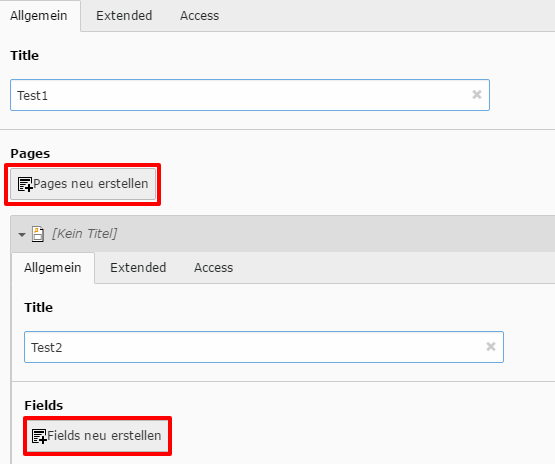555x464 pixels.
Task: Click the Title label above the Test2 field
Action: click(x=39, y=308)
